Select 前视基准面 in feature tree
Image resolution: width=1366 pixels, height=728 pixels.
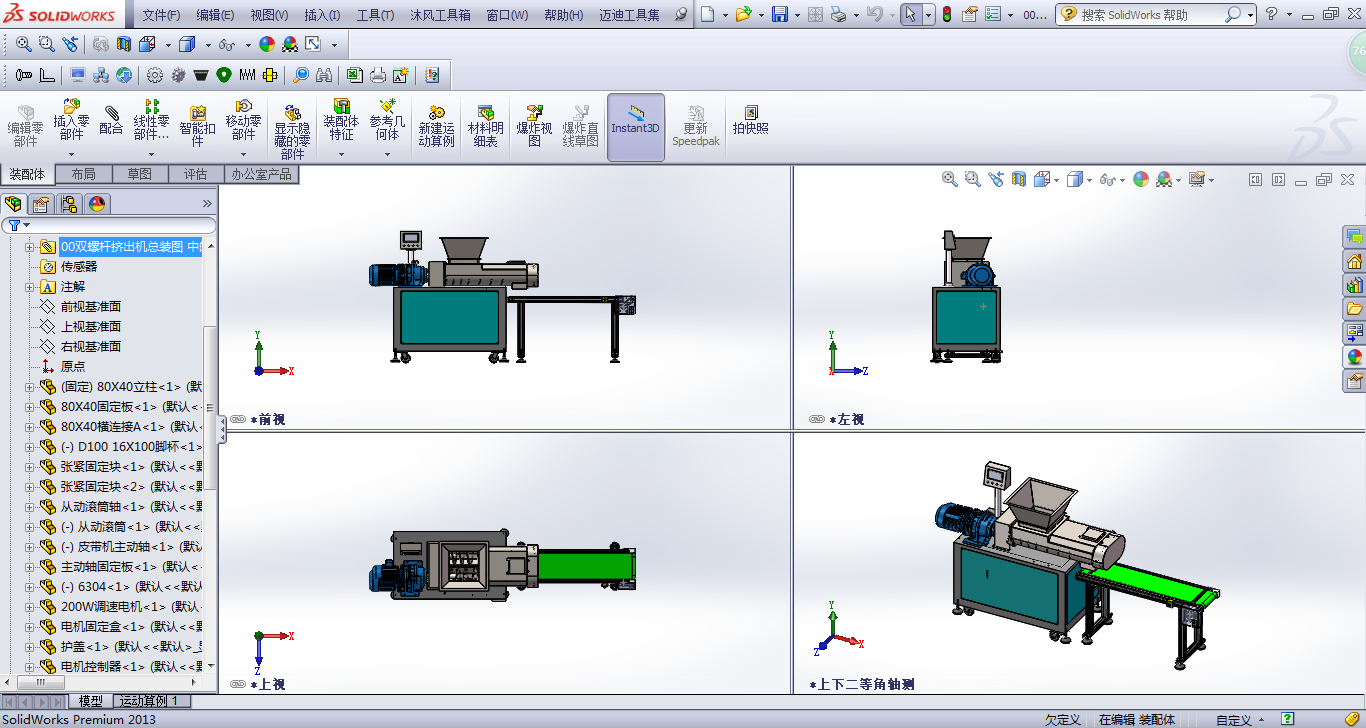[x=91, y=307]
